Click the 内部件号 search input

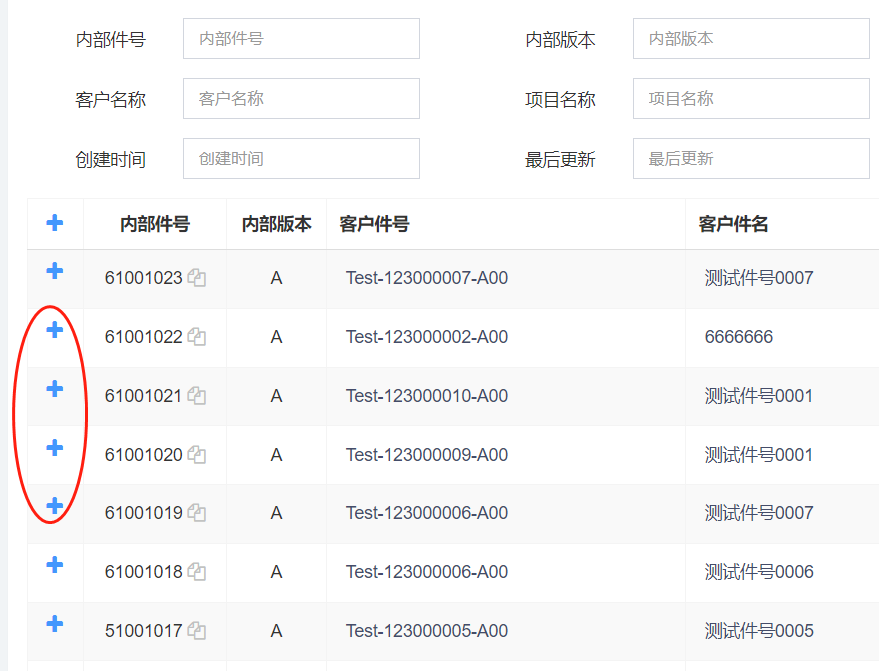click(x=301, y=39)
